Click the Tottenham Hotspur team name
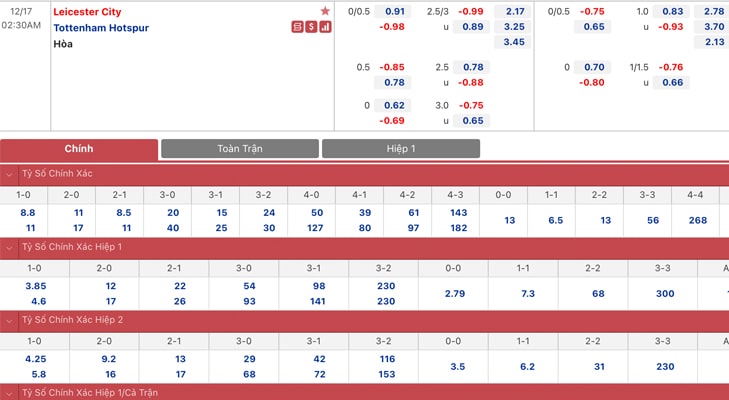This screenshot has width=729, height=400. point(101,27)
